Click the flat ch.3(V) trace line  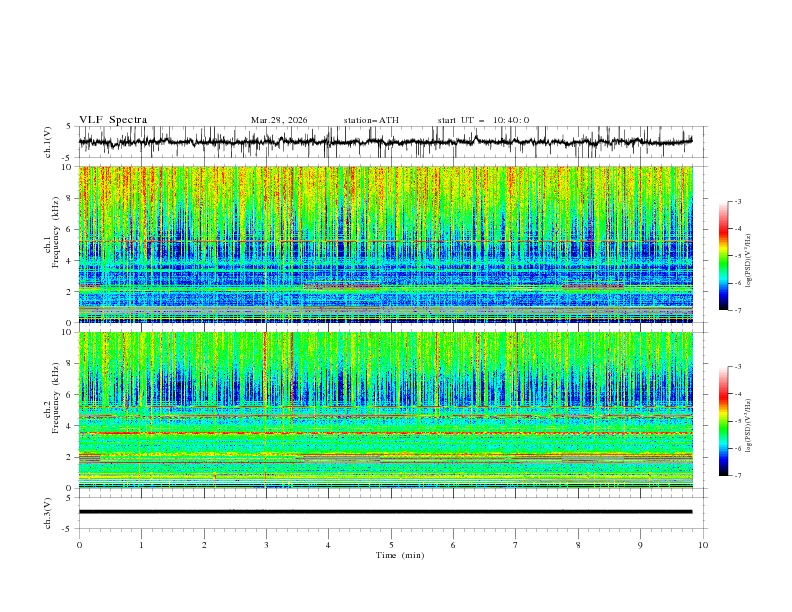(385, 512)
